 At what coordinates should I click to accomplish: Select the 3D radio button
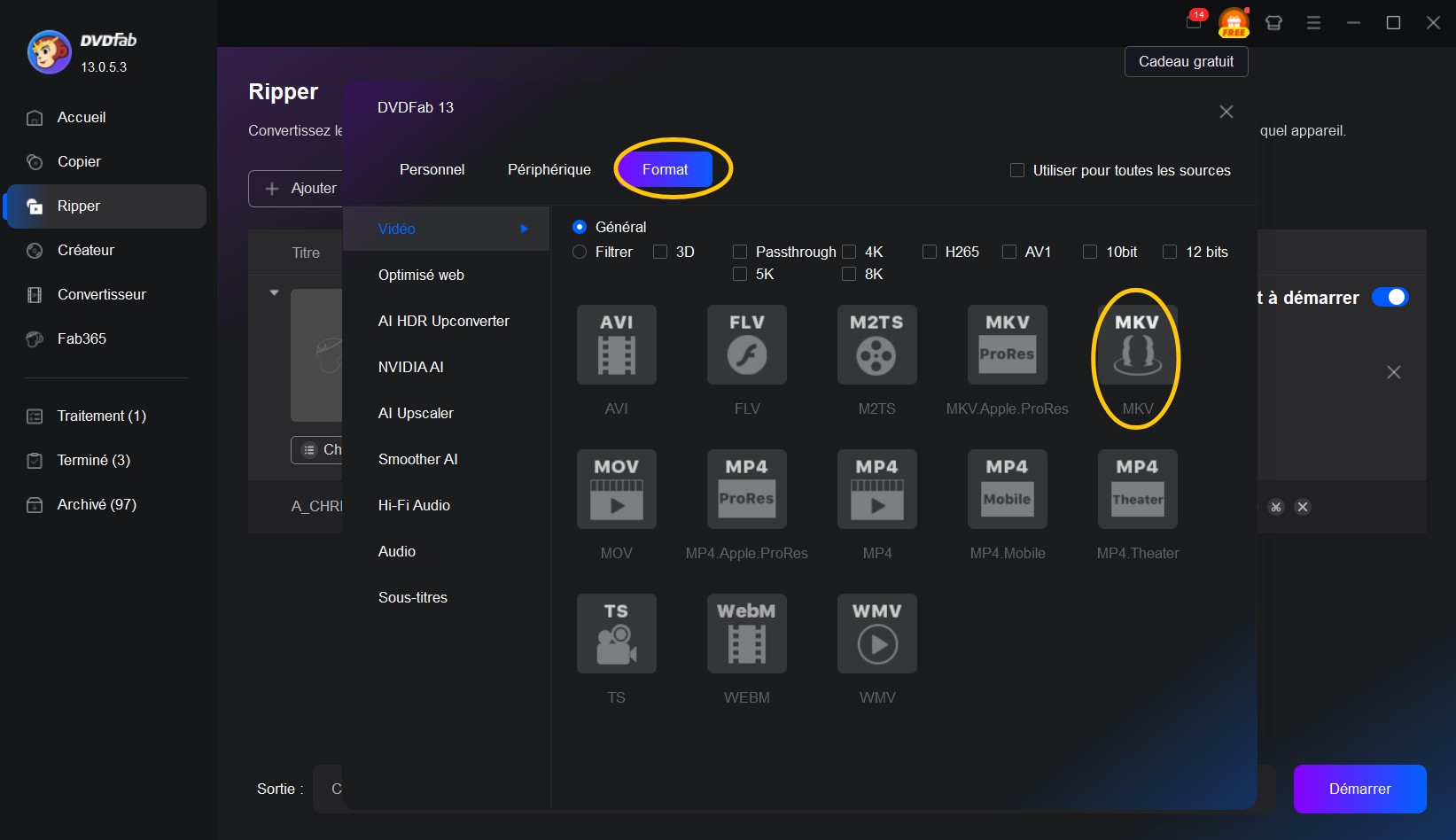tap(659, 252)
